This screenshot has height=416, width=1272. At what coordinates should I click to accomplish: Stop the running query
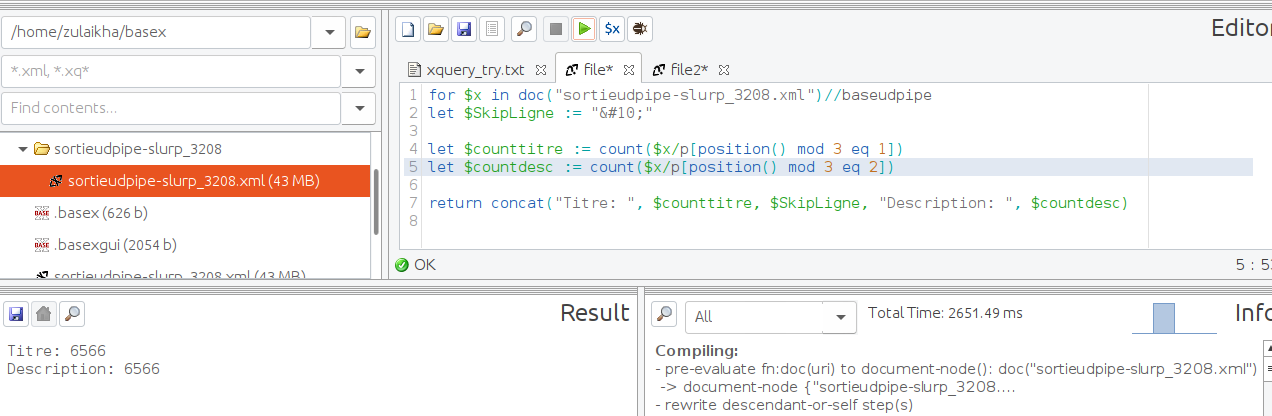pyautogui.click(x=556, y=30)
